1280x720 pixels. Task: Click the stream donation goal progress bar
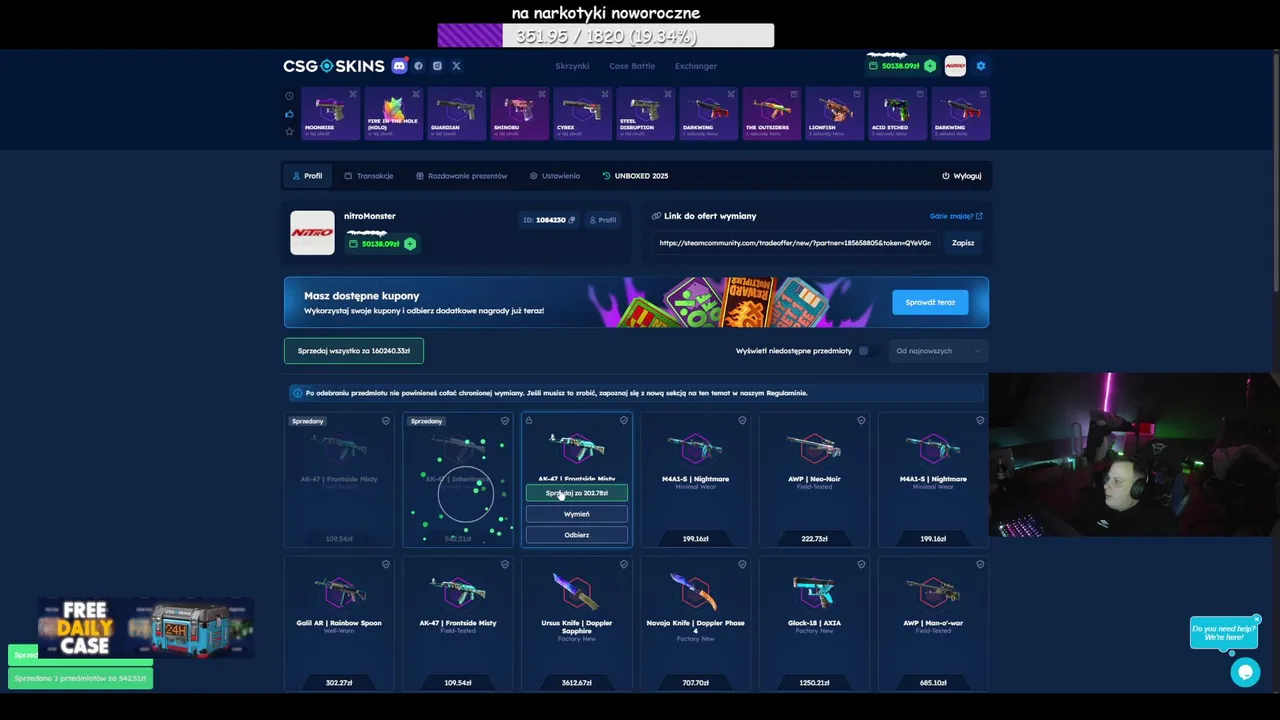click(606, 36)
